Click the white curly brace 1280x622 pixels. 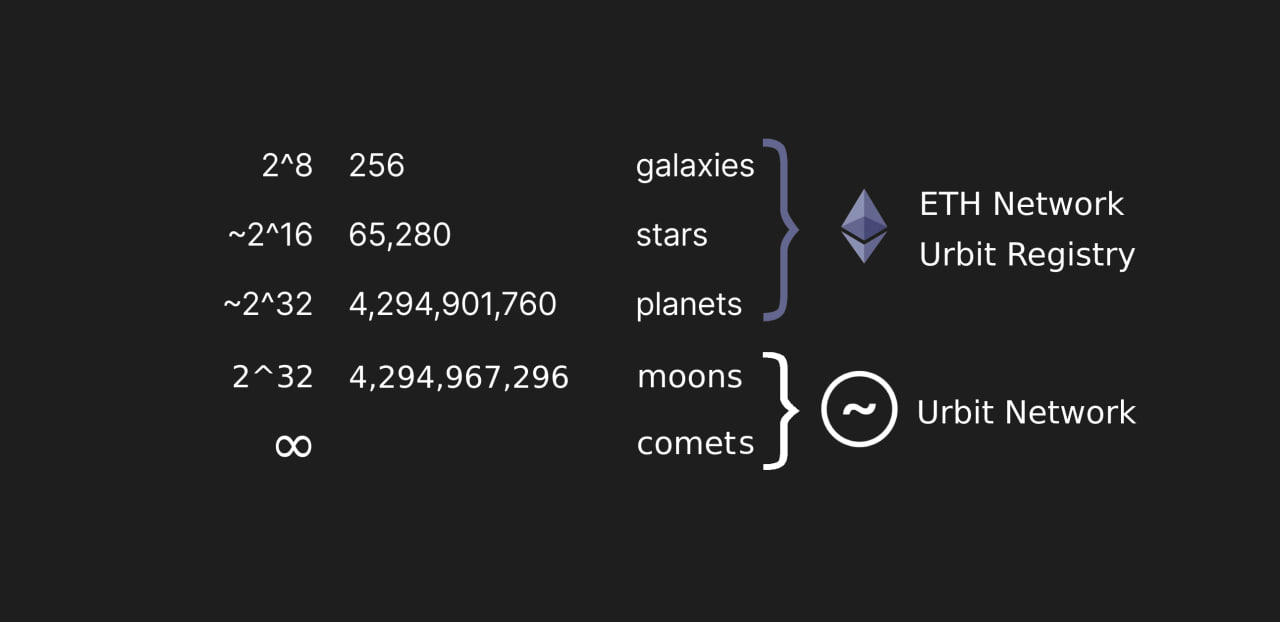click(781, 410)
